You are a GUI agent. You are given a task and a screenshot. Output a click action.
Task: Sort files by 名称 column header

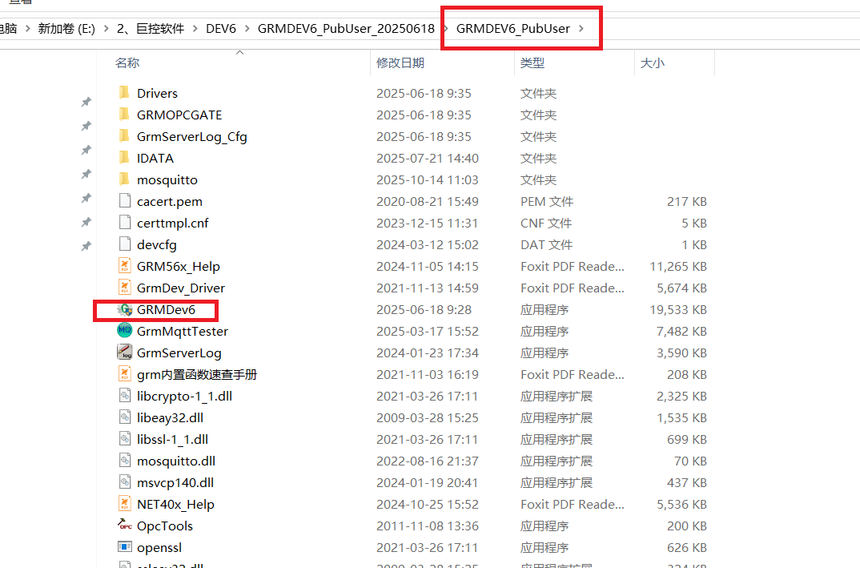[127, 63]
